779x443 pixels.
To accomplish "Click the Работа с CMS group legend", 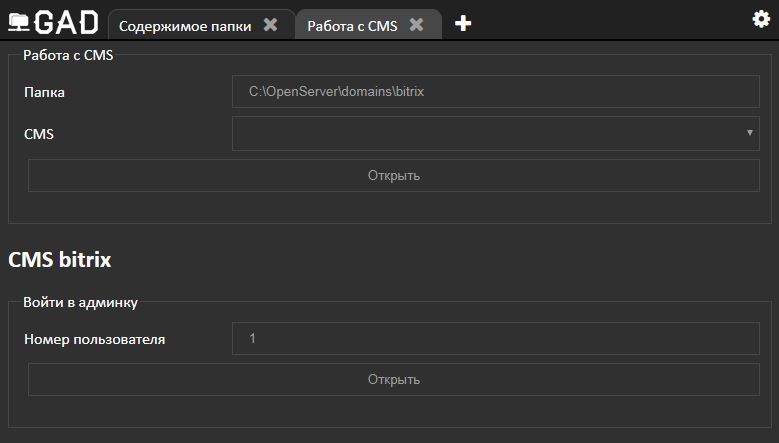I will (68, 55).
